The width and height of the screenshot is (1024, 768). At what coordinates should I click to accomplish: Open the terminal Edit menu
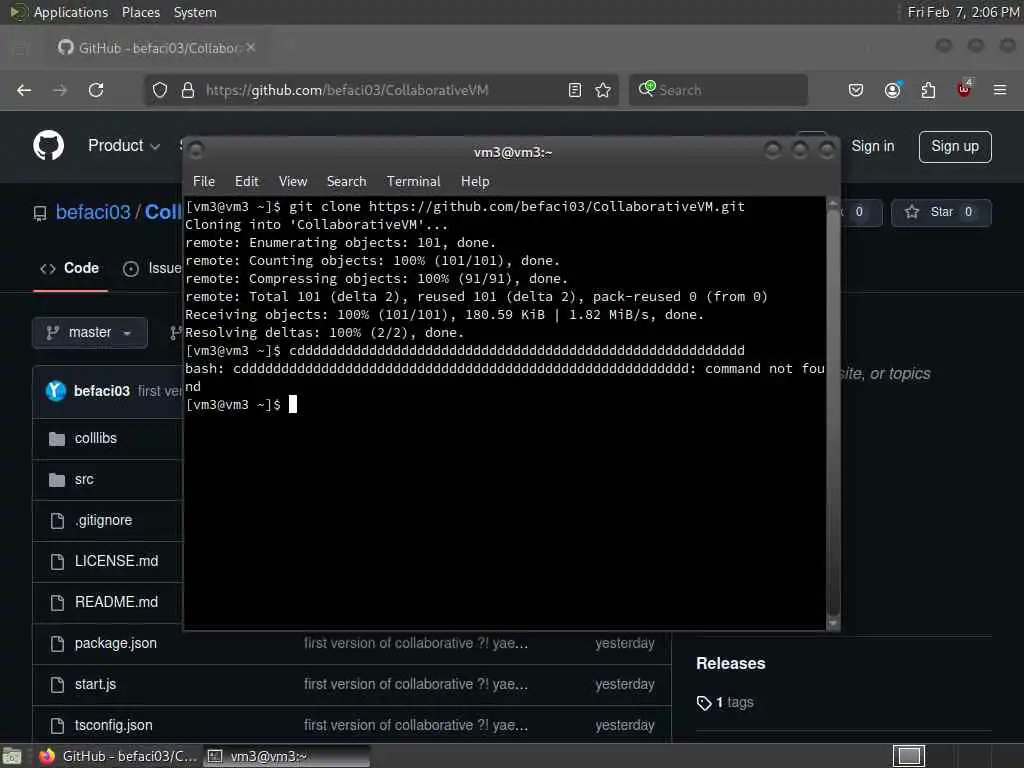point(246,182)
